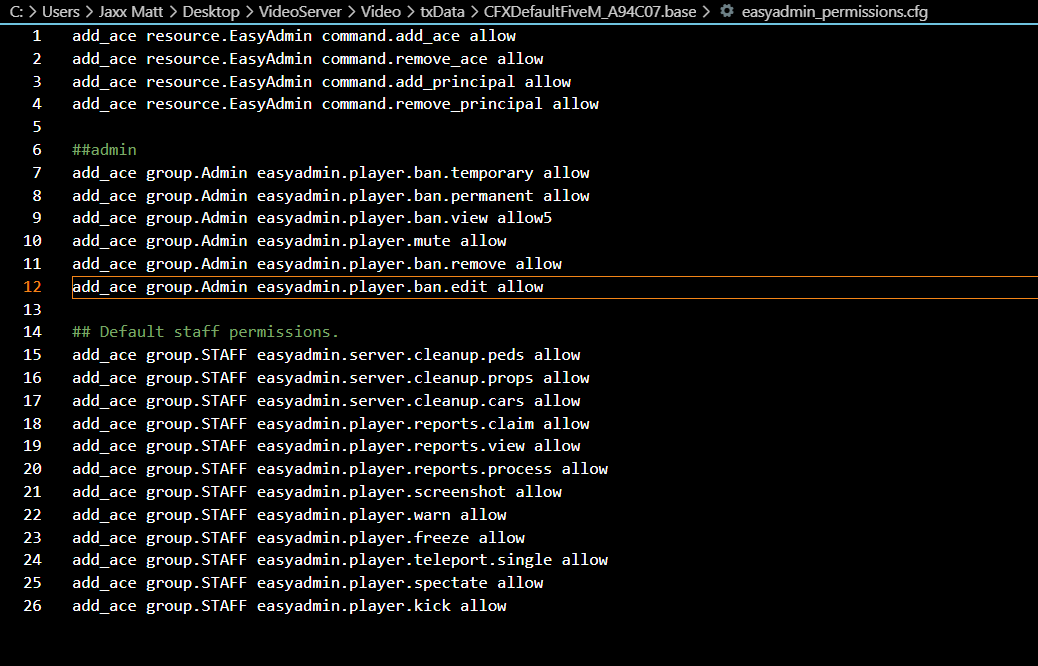Place cursor on empty line 13
The image size is (1038, 666).
click(x=530, y=310)
